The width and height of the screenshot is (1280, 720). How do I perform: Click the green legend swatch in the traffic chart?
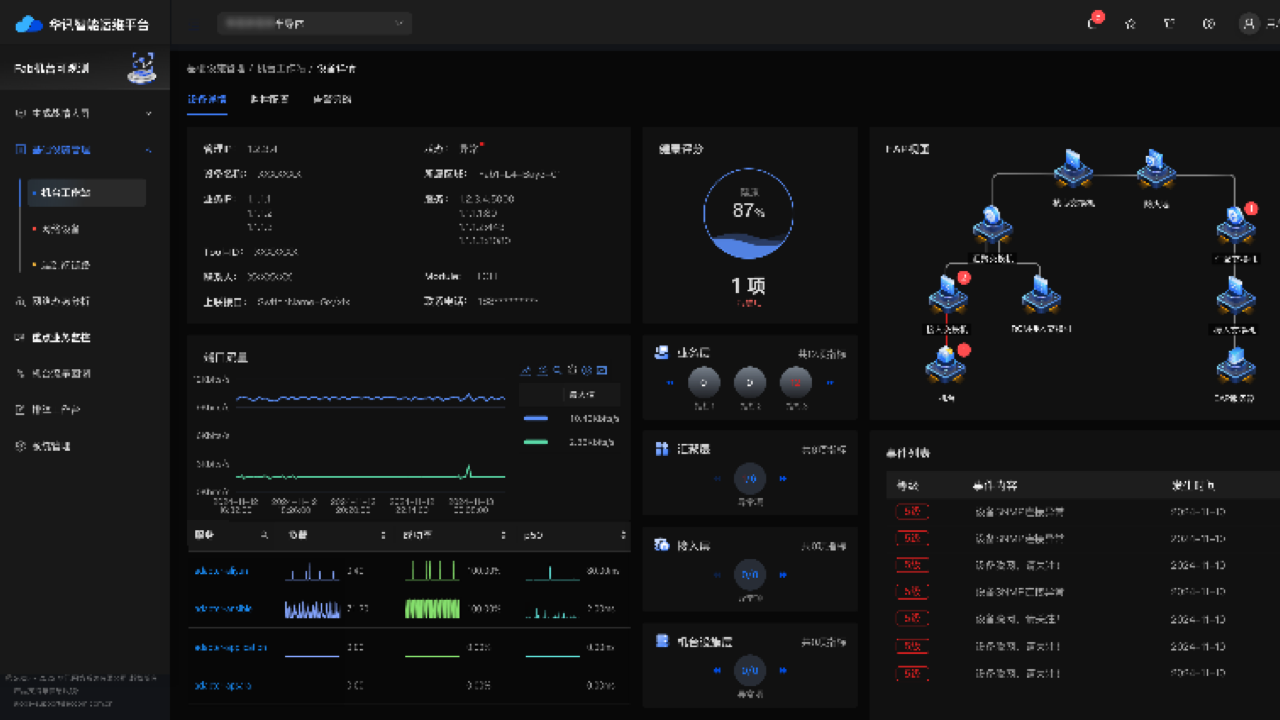(536, 441)
